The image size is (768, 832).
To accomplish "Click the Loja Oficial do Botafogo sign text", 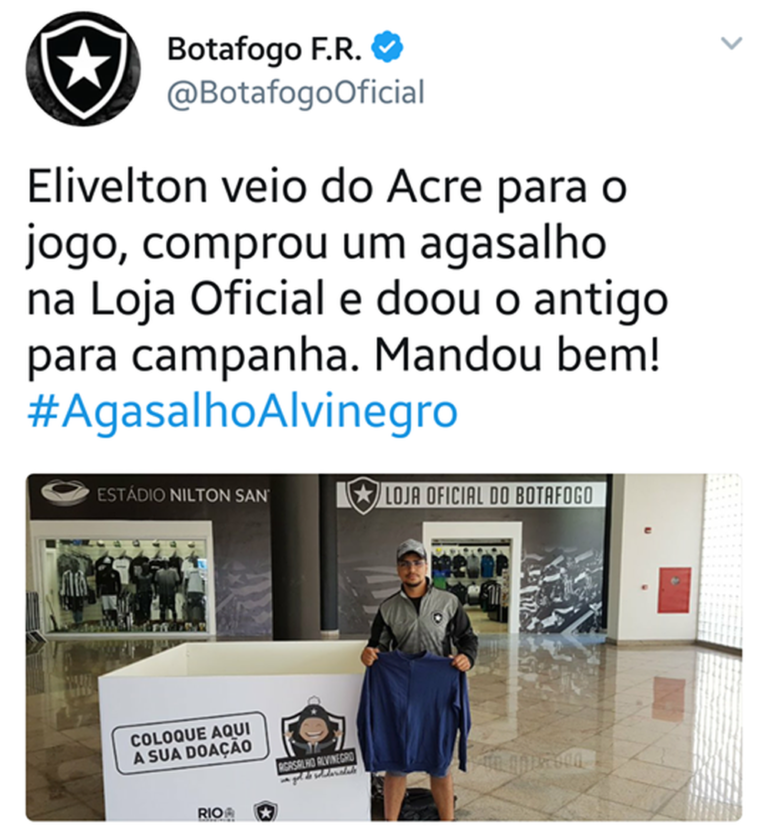I will point(488,496).
